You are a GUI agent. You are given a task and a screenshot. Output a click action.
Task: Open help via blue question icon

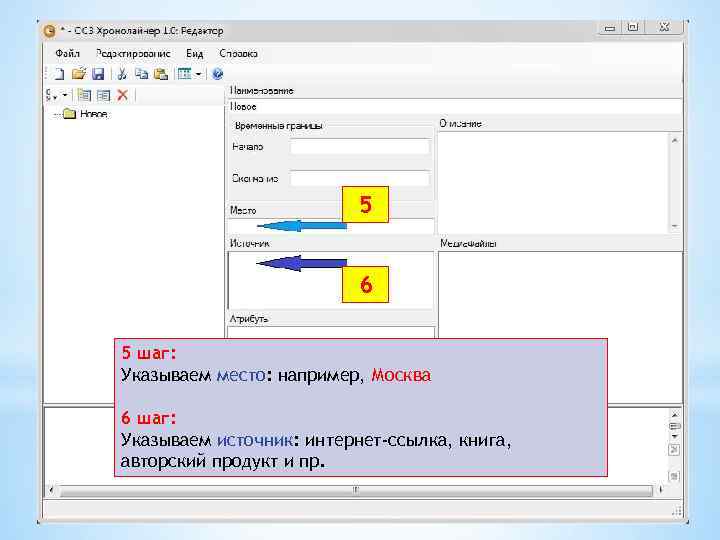218,74
